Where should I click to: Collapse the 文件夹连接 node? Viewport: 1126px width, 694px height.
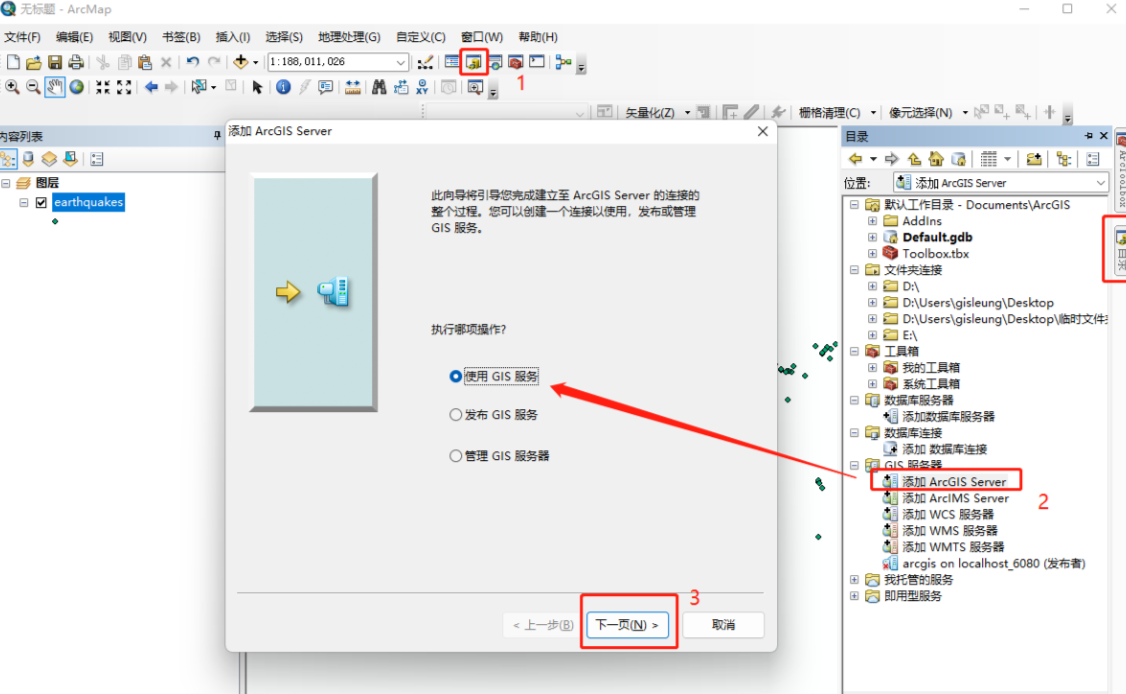[x=855, y=270]
